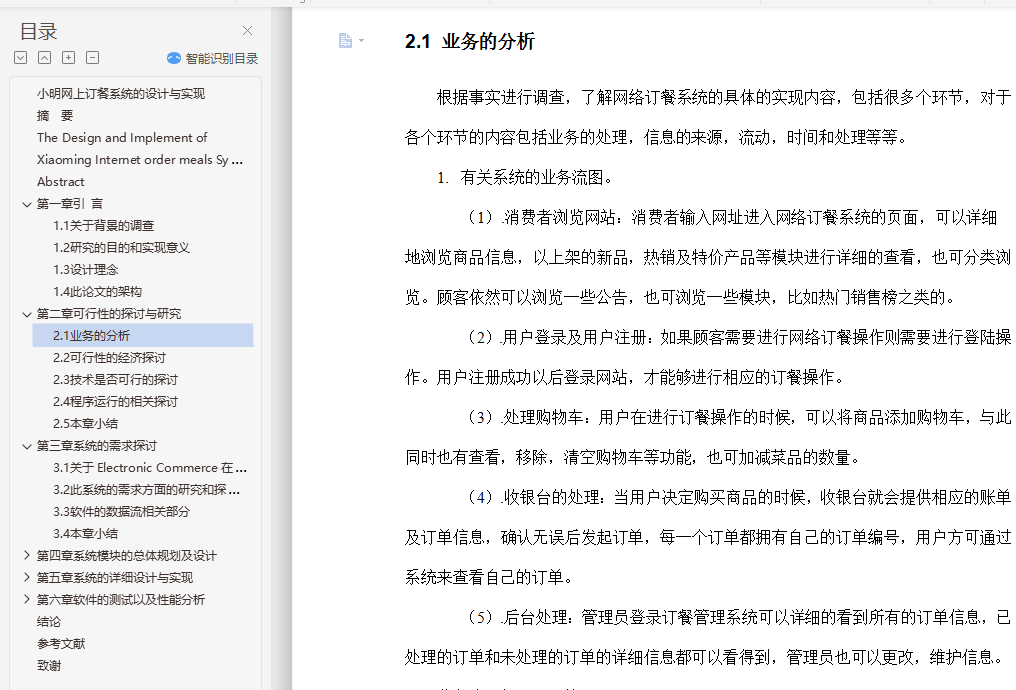This screenshot has height=690, width=1016.
Task: Select The Design and Implement of entry
Action: [122, 137]
